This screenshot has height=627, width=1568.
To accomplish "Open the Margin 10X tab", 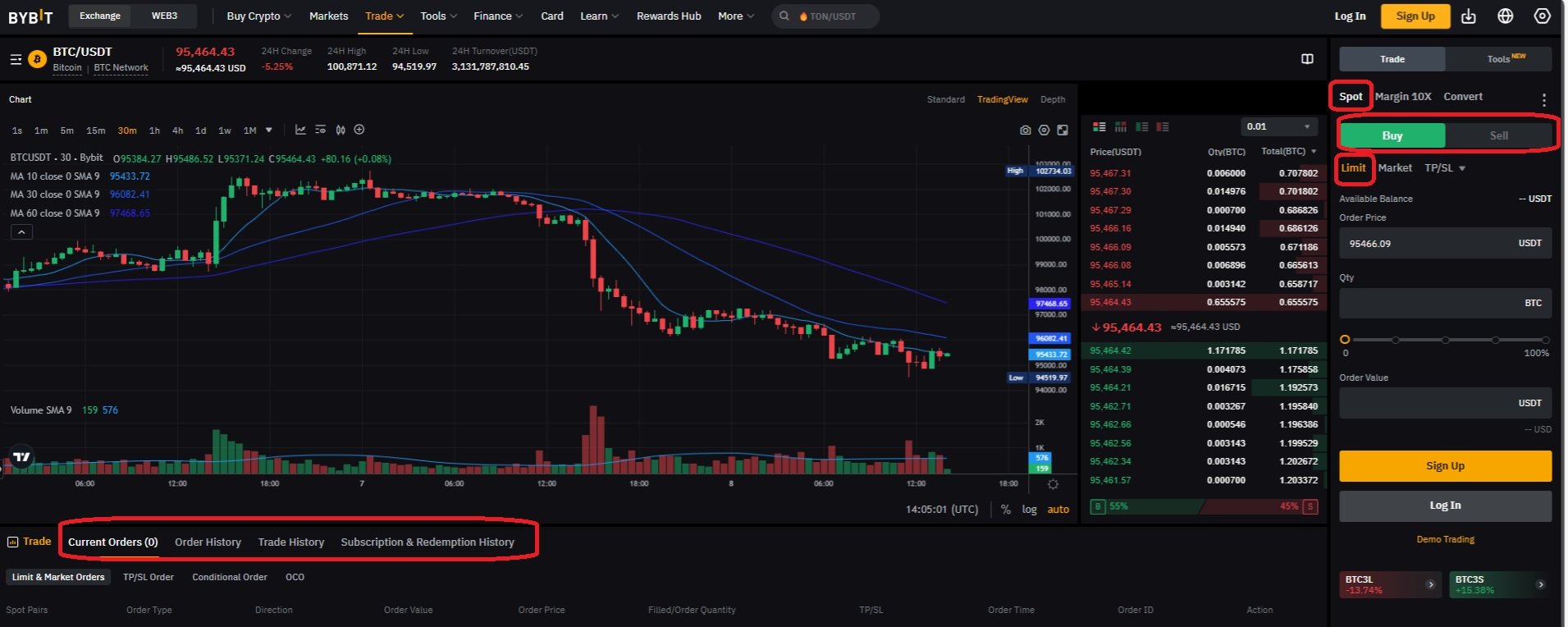I will pyautogui.click(x=1403, y=96).
